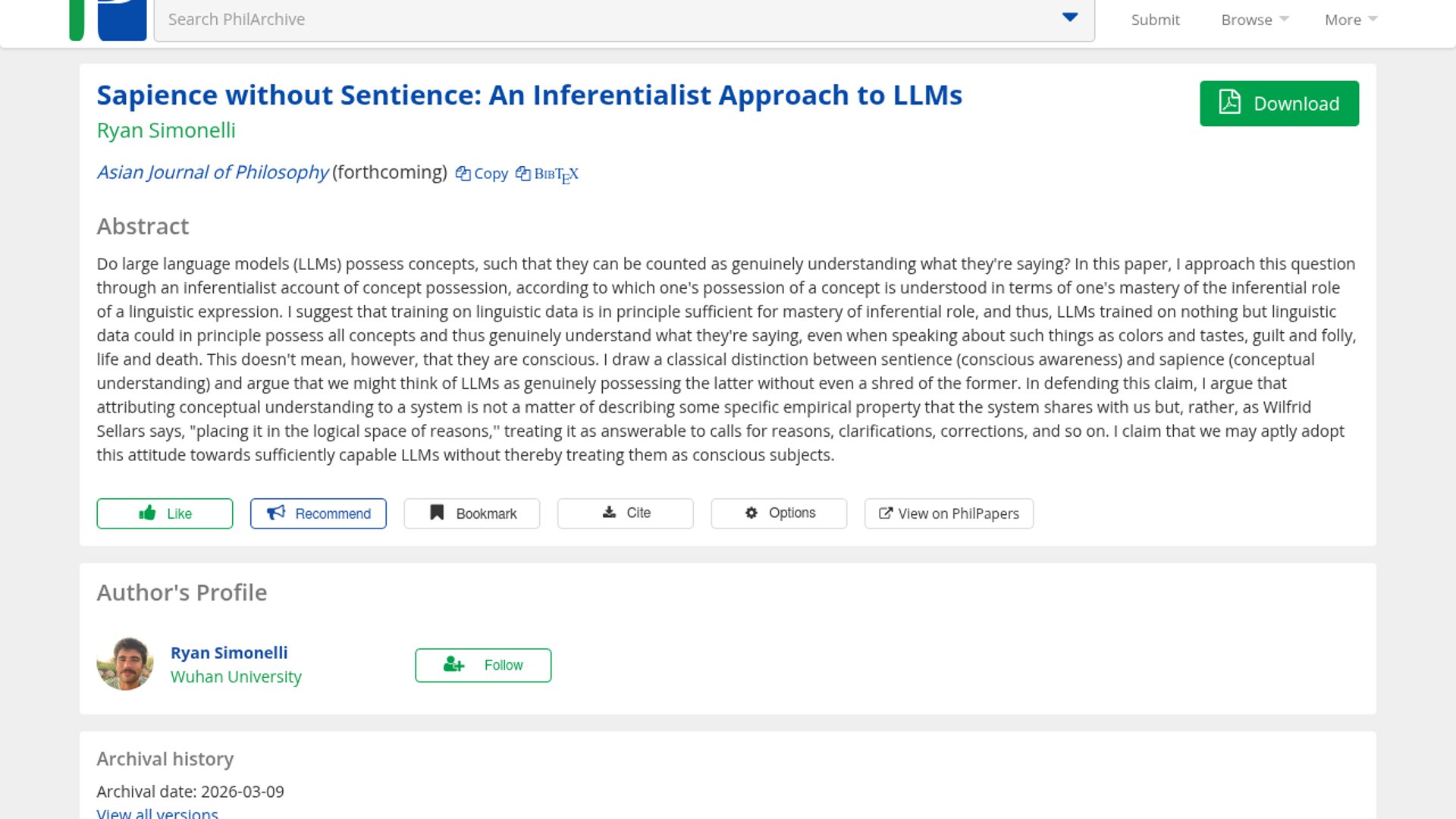Click the BibTeX copy icon

523,174
